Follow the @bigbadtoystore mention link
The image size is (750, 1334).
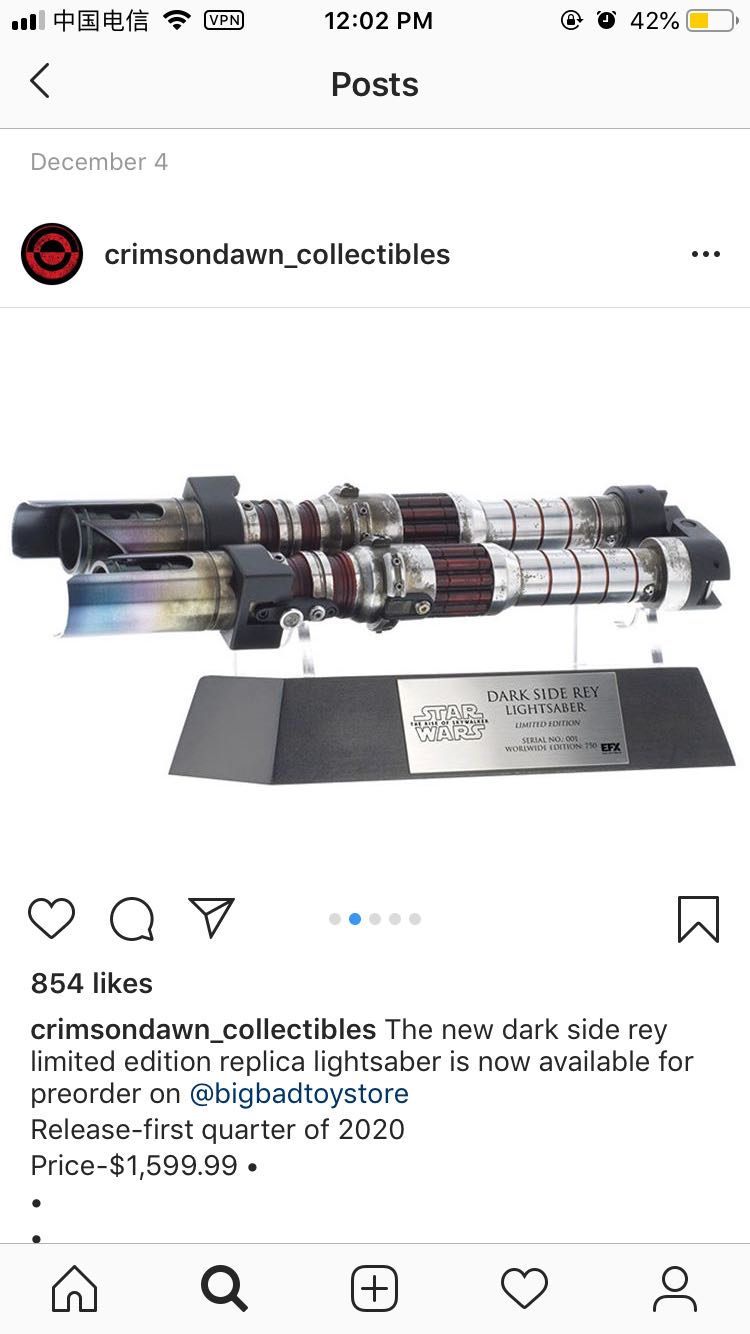tap(299, 1094)
